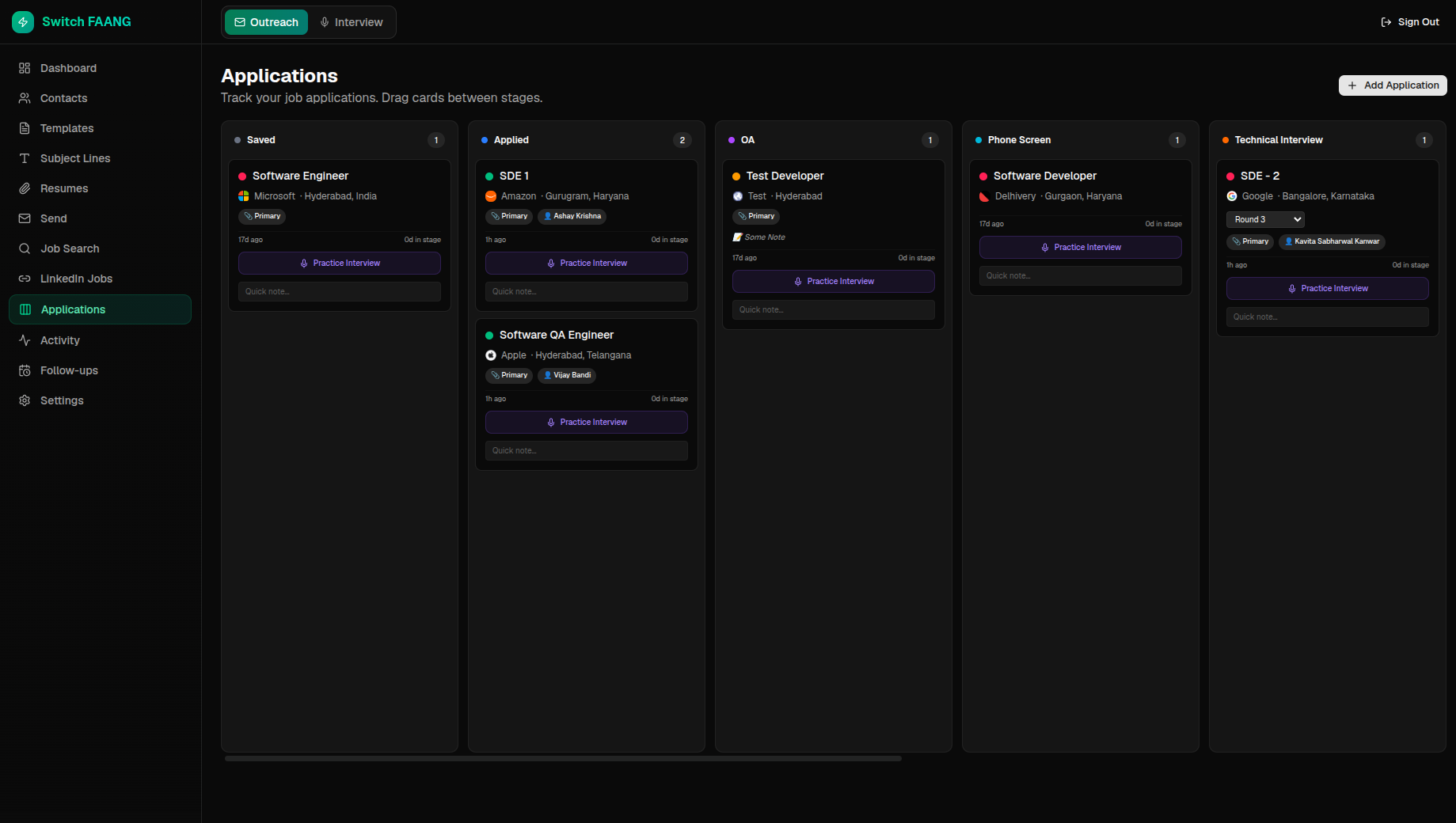Open Activity page
The image size is (1456, 823).
click(x=100, y=340)
